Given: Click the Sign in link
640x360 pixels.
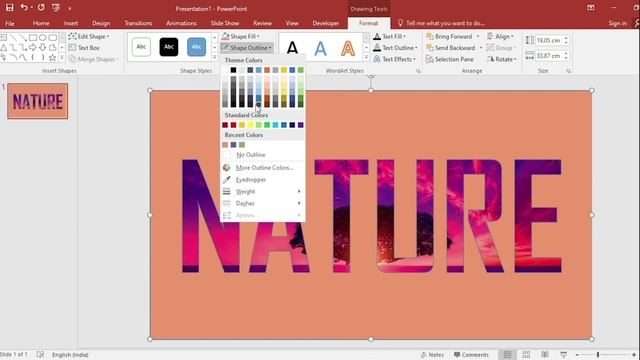Looking at the screenshot, I should pos(618,23).
